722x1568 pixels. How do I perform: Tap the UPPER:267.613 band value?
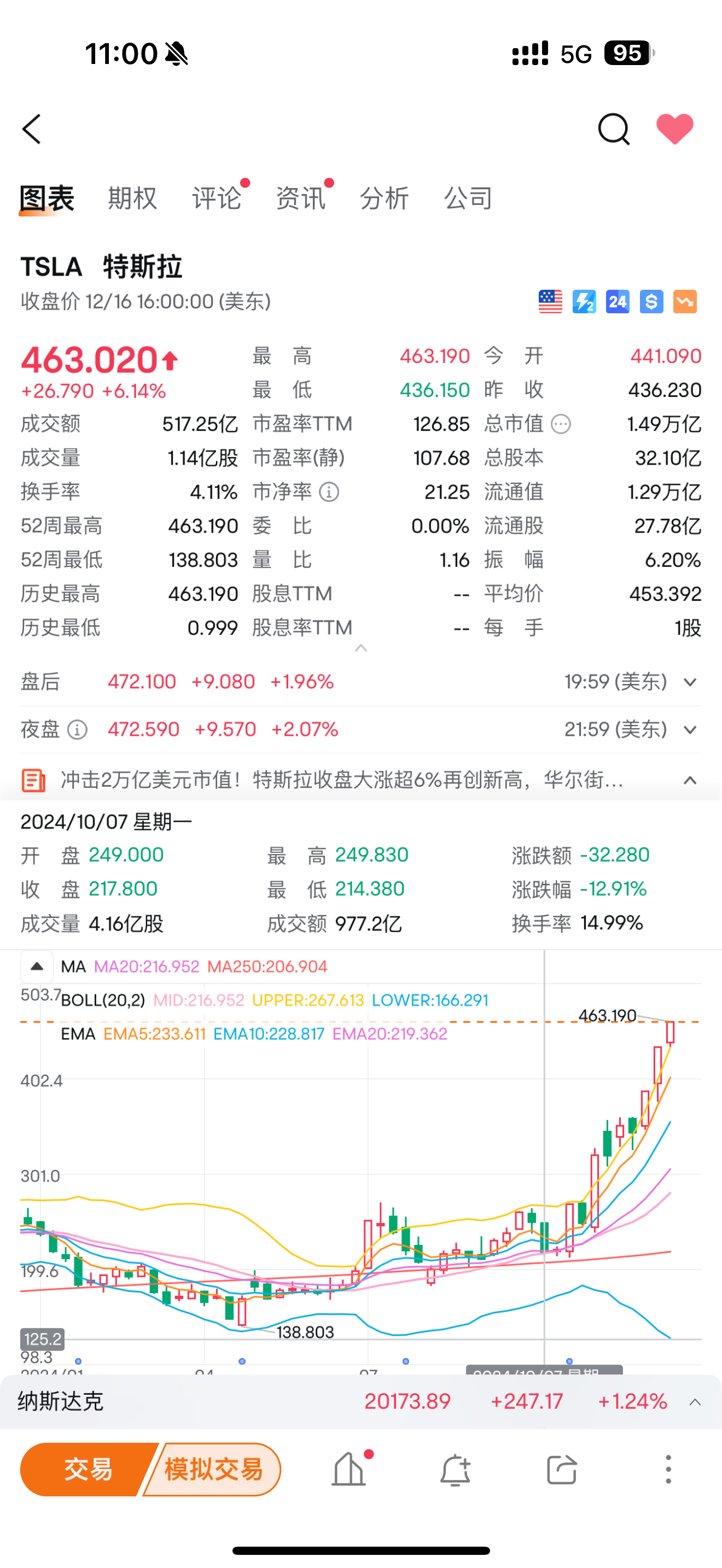tap(308, 1000)
